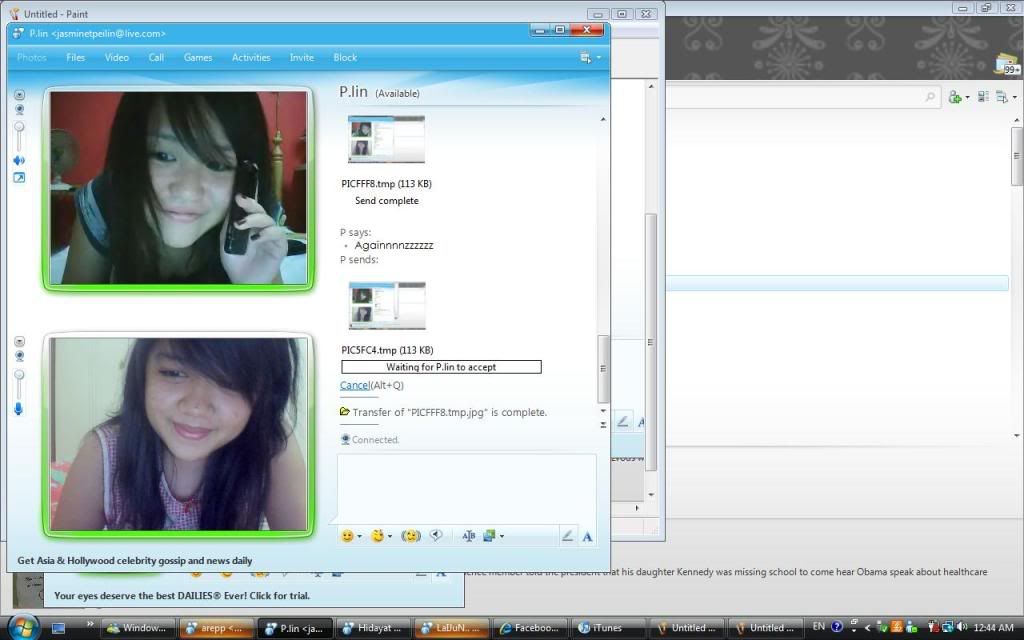Switch to text typing mode
The height and width of the screenshot is (640, 1024).
[x=587, y=536]
